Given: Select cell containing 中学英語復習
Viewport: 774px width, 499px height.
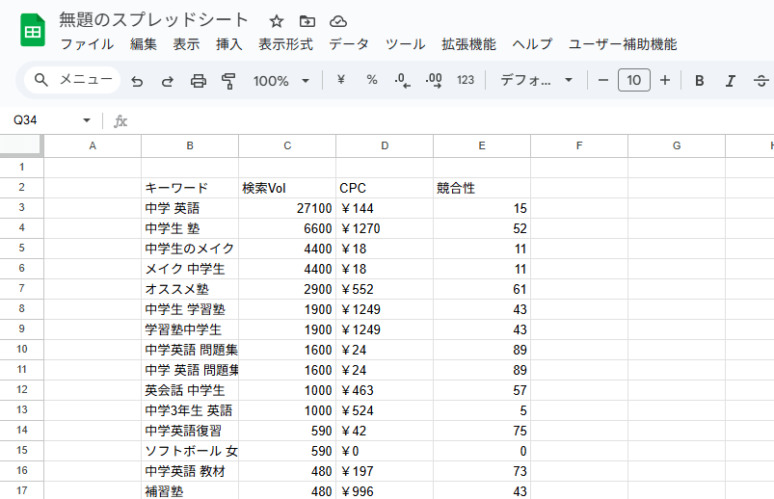Looking at the screenshot, I should (190, 431).
